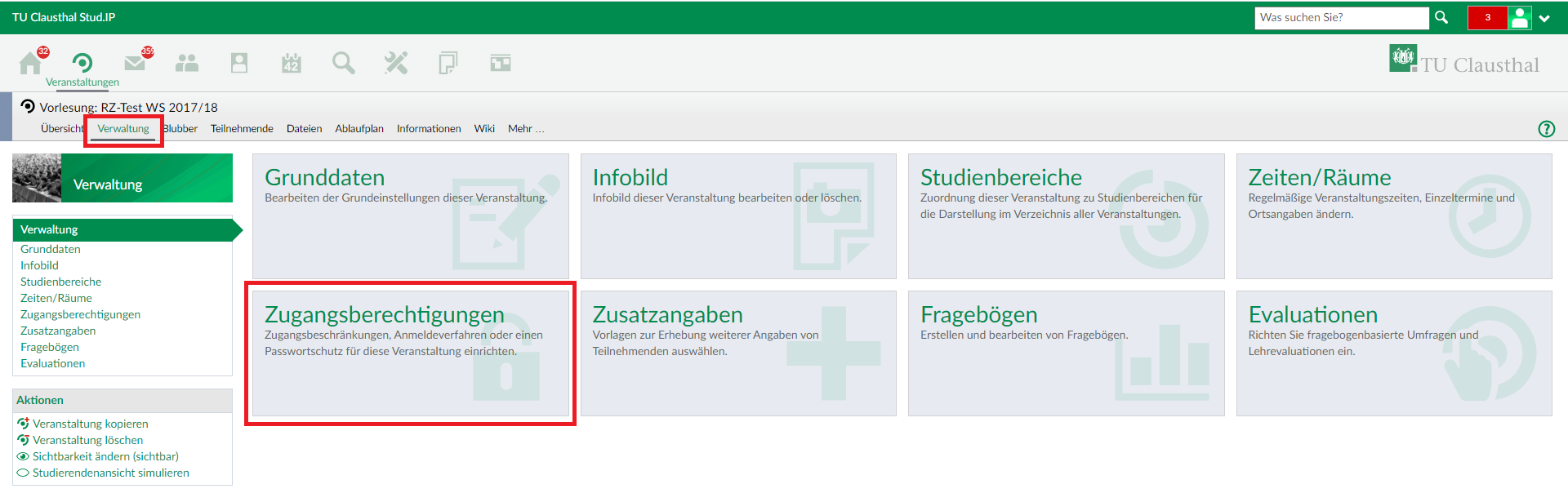Enable Studierendenansicht simulieren
The width and height of the screenshot is (1568, 502).
coord(110,473)
